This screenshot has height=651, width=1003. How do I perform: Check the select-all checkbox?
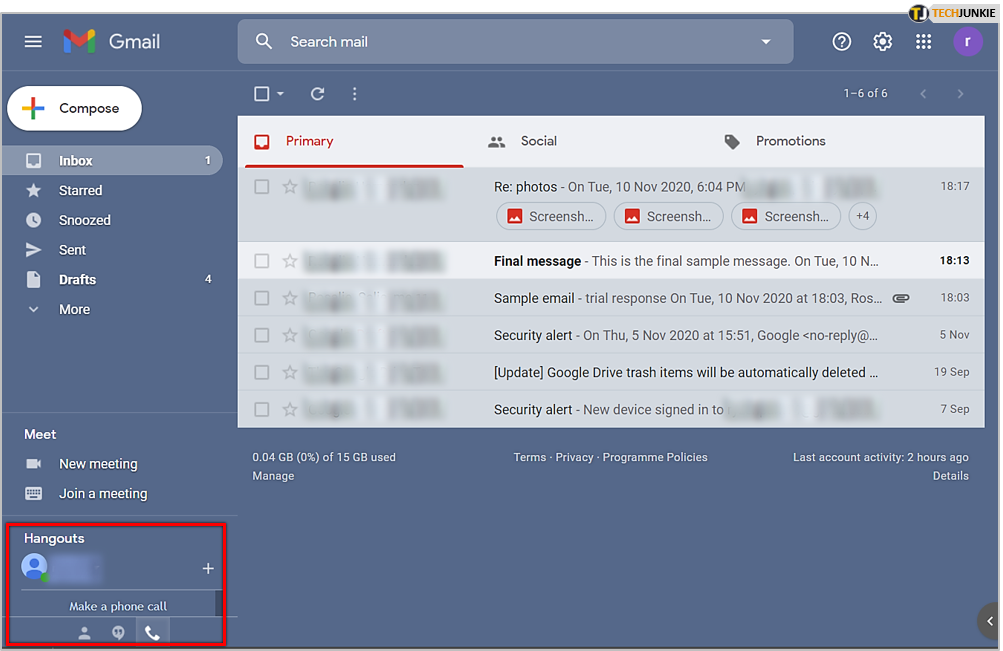tap(261, 93)
